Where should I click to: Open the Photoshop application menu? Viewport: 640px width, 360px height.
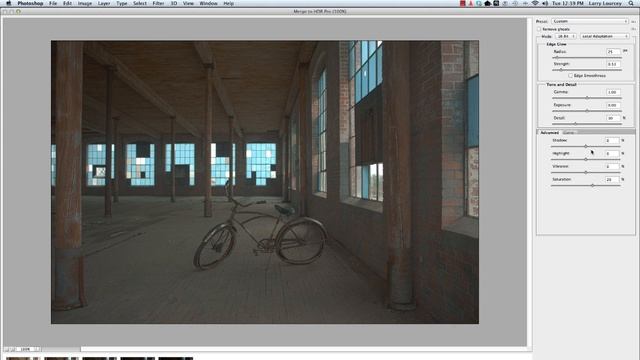[30, 3]
